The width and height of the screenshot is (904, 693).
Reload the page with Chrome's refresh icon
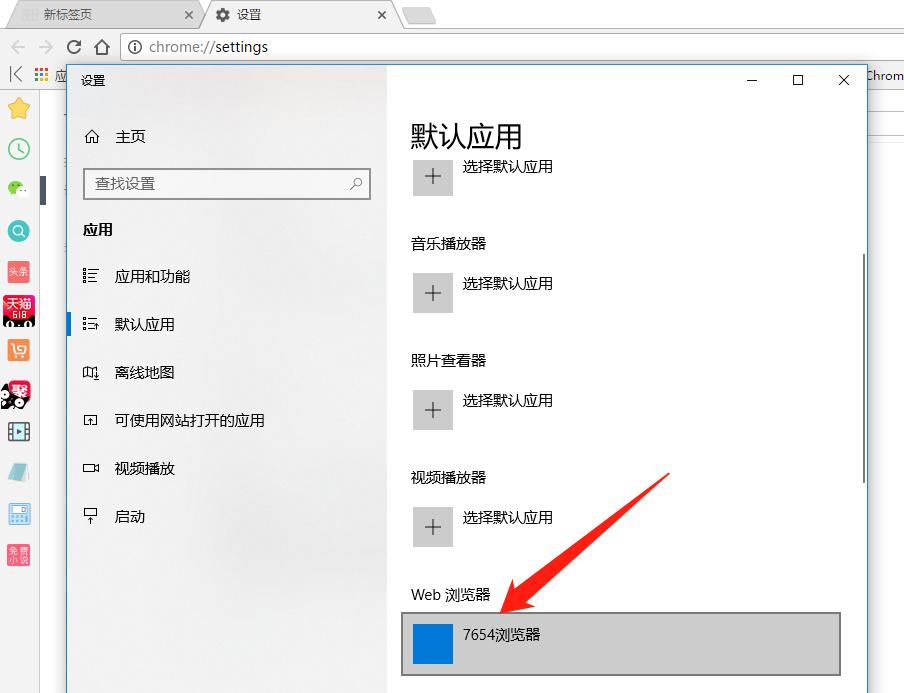[75, 46]
